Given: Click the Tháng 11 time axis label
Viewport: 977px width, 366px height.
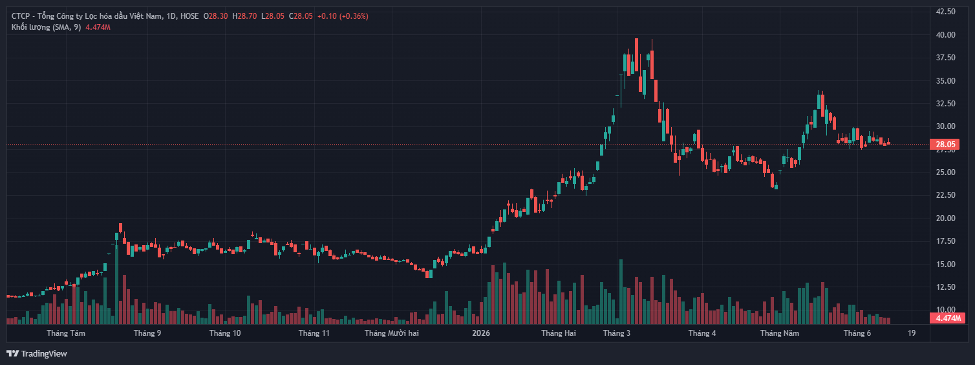Looking at the screenshot, I should click(314, 334).
